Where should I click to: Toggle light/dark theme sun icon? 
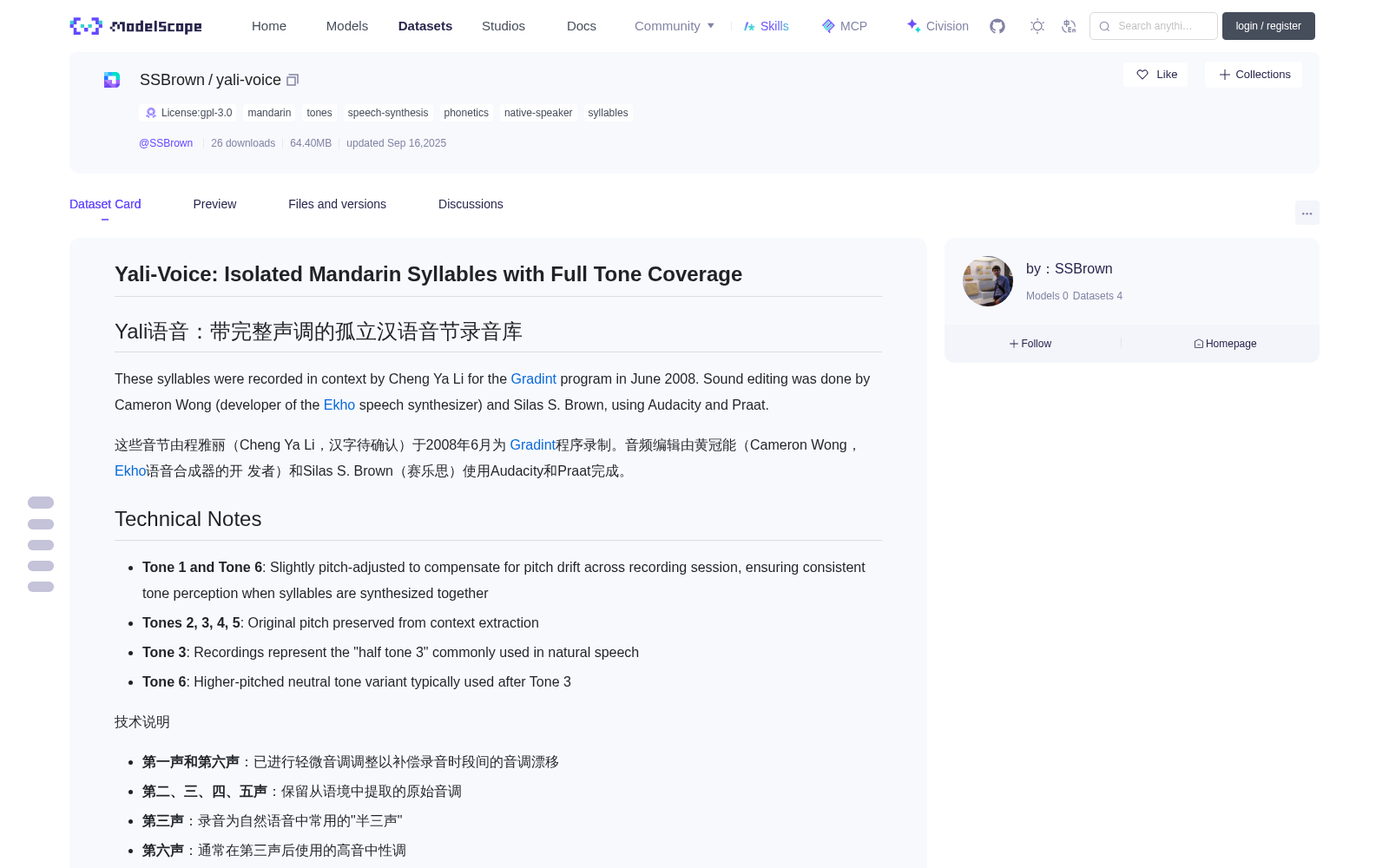1037,26
